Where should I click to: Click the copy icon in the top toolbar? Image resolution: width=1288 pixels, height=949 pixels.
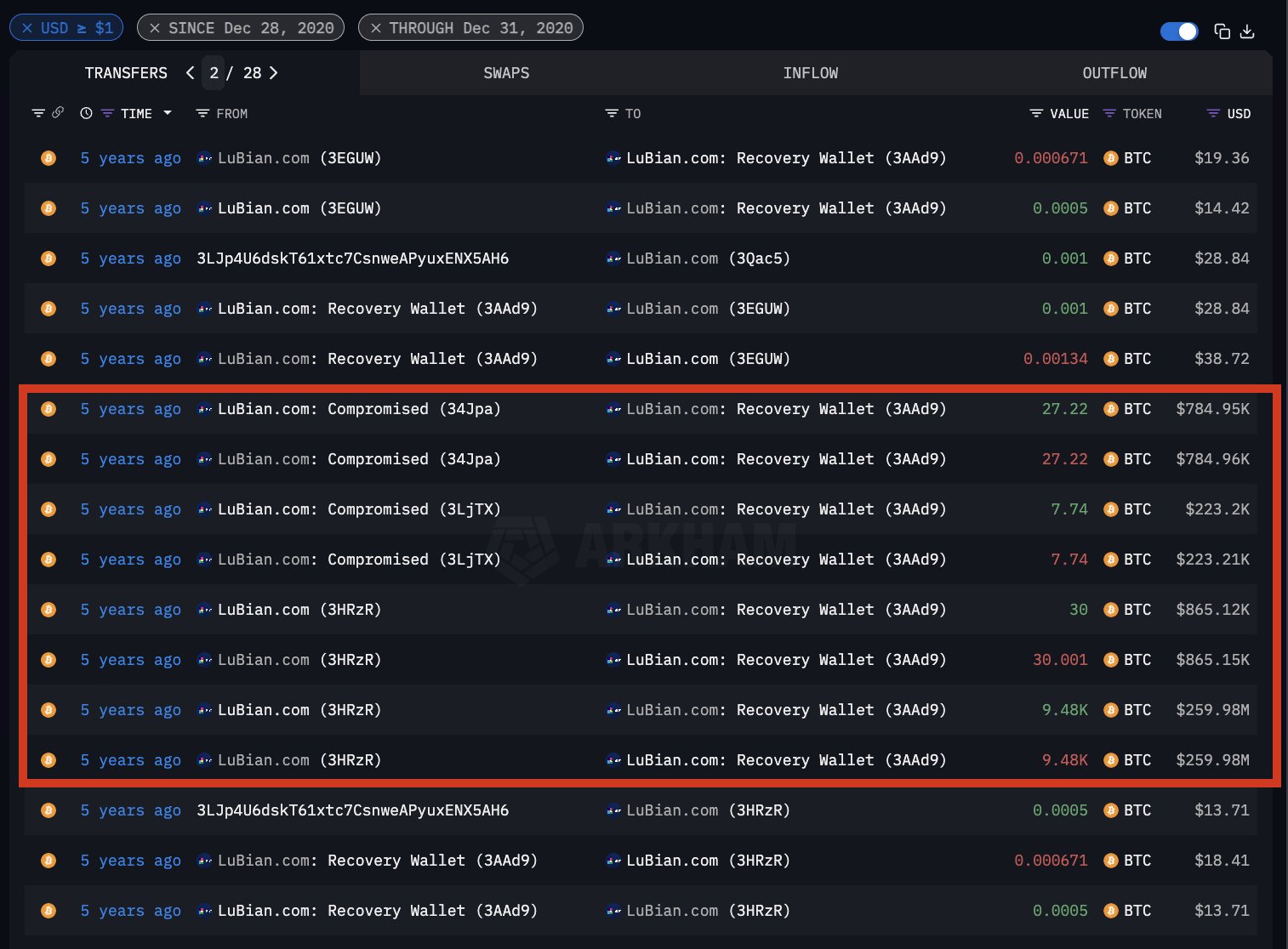tap(1222, 30)
